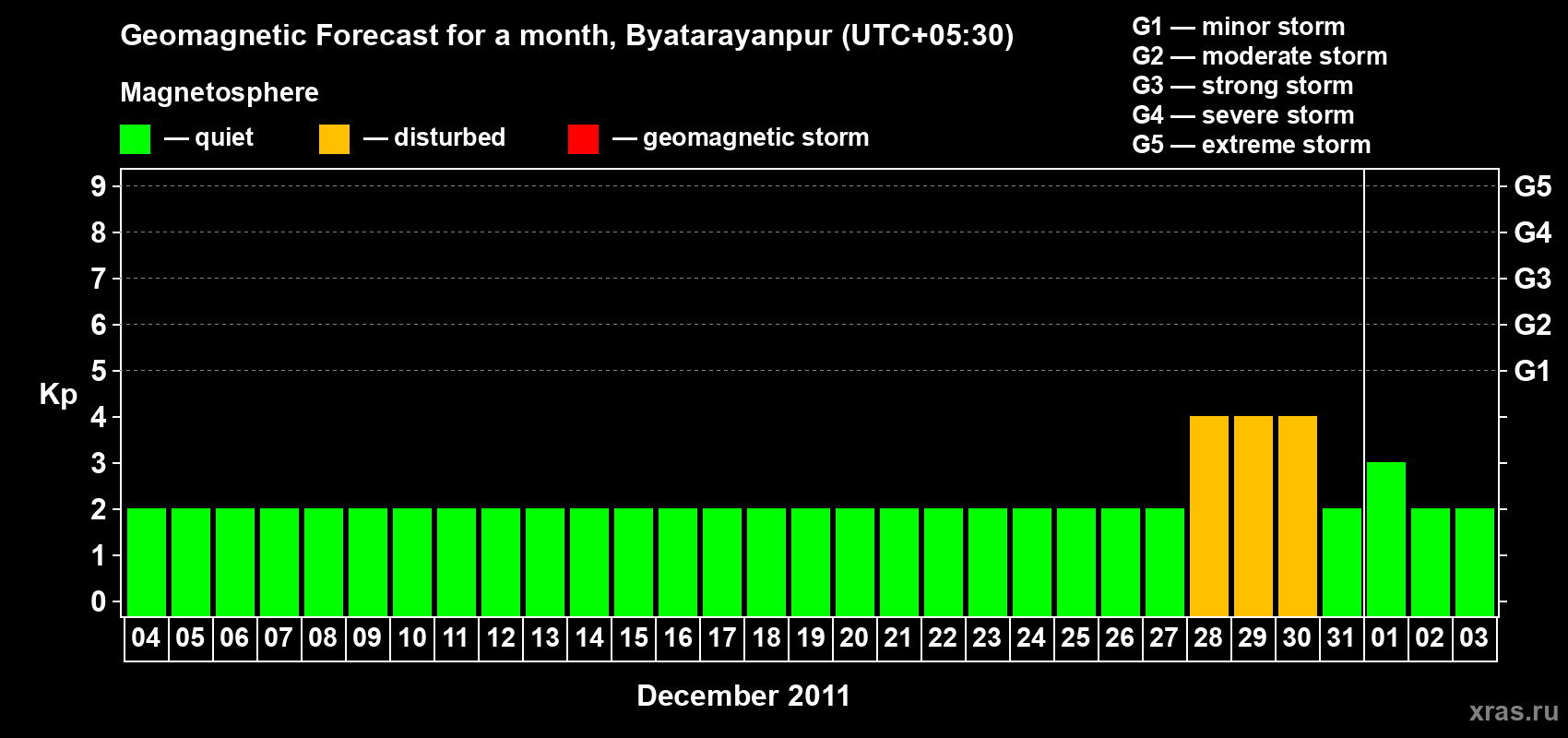
Task: Click date label 02 on the axis
Action: 1430,638
